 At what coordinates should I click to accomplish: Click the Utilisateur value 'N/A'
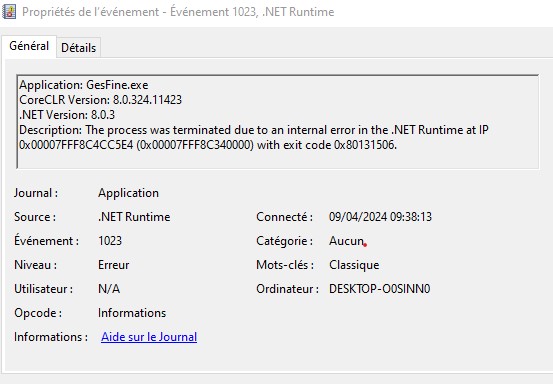109,289
